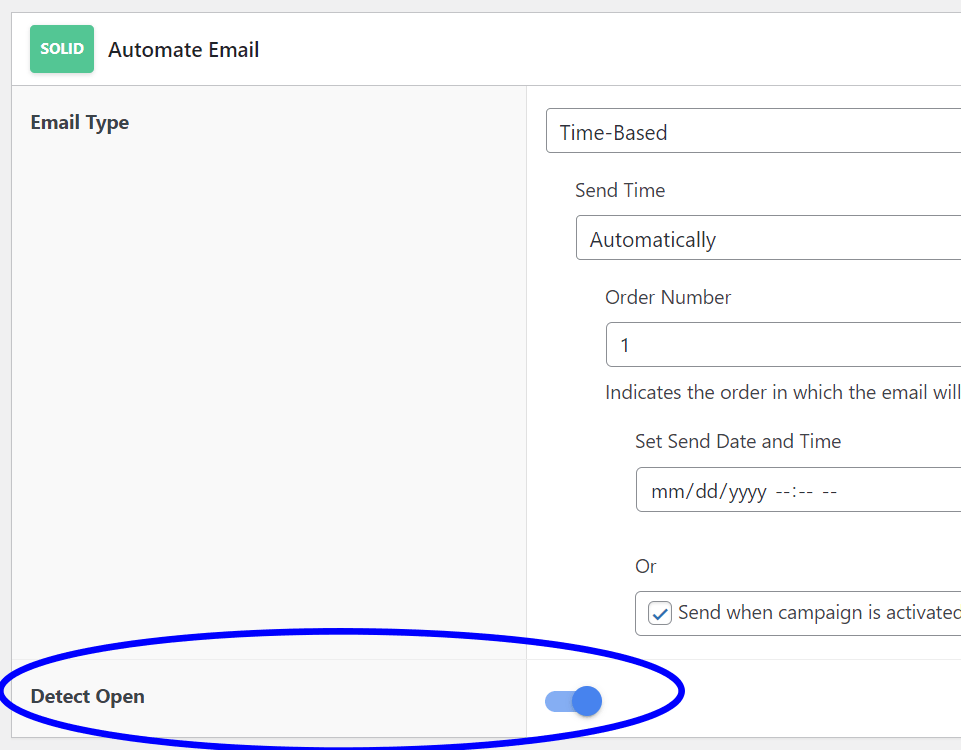Screen dimensions: 961x750
Task: Highlight the value 1 in Order Number
Action: coord(626,344)
